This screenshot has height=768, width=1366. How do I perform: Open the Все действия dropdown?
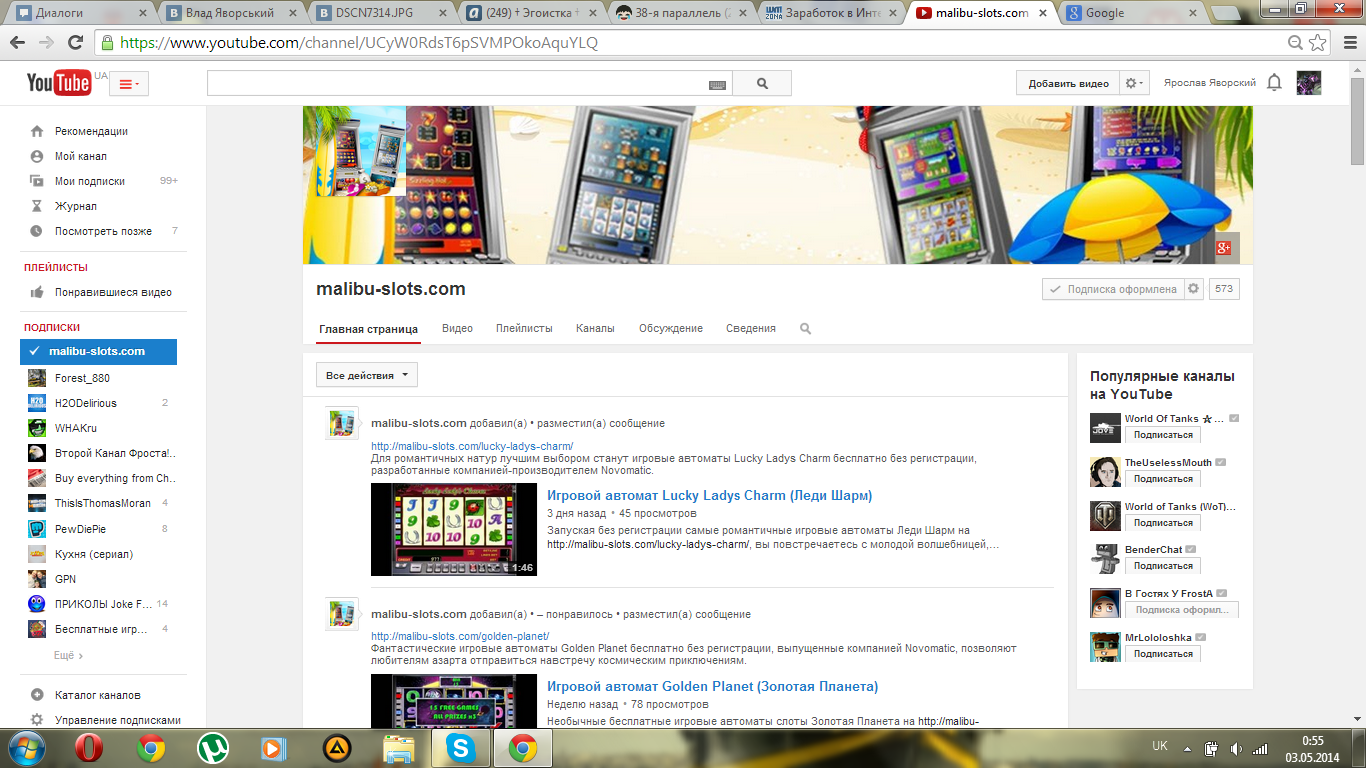[367, 375]
